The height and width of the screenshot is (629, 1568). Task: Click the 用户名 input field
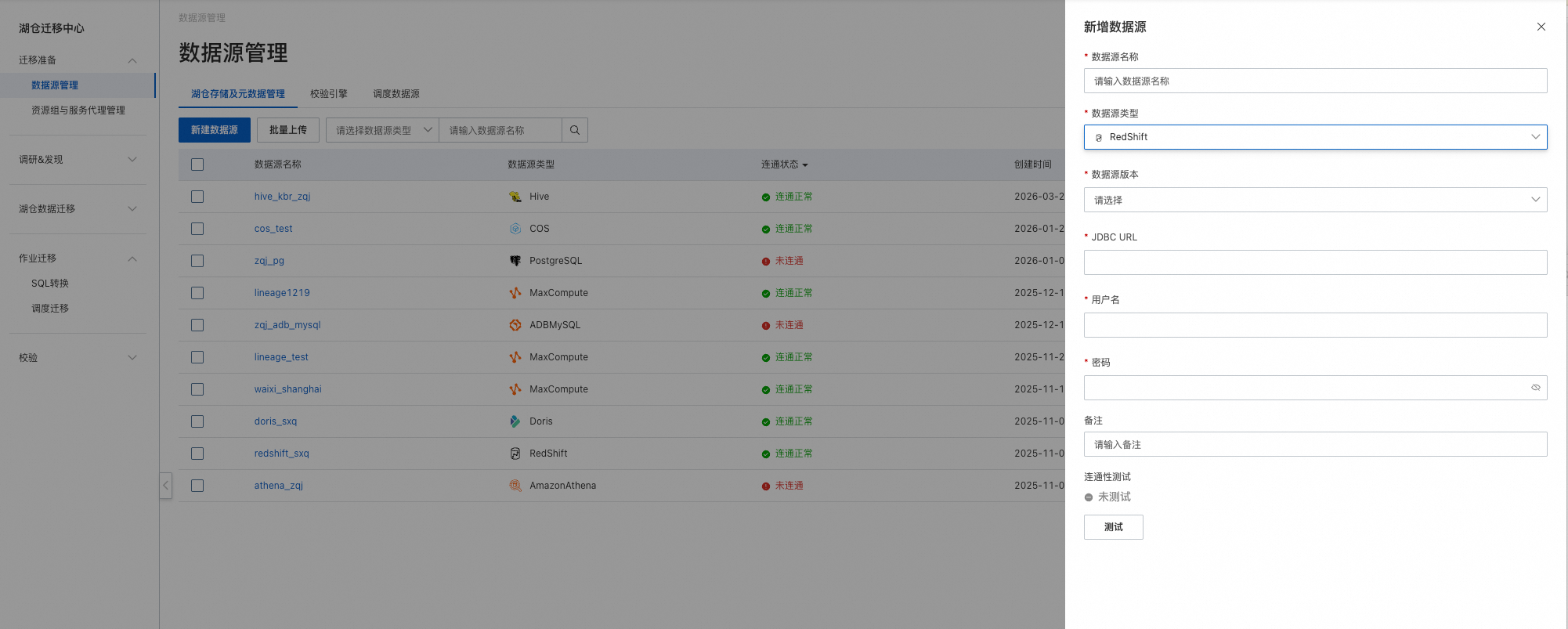(x=1315, y=325)
